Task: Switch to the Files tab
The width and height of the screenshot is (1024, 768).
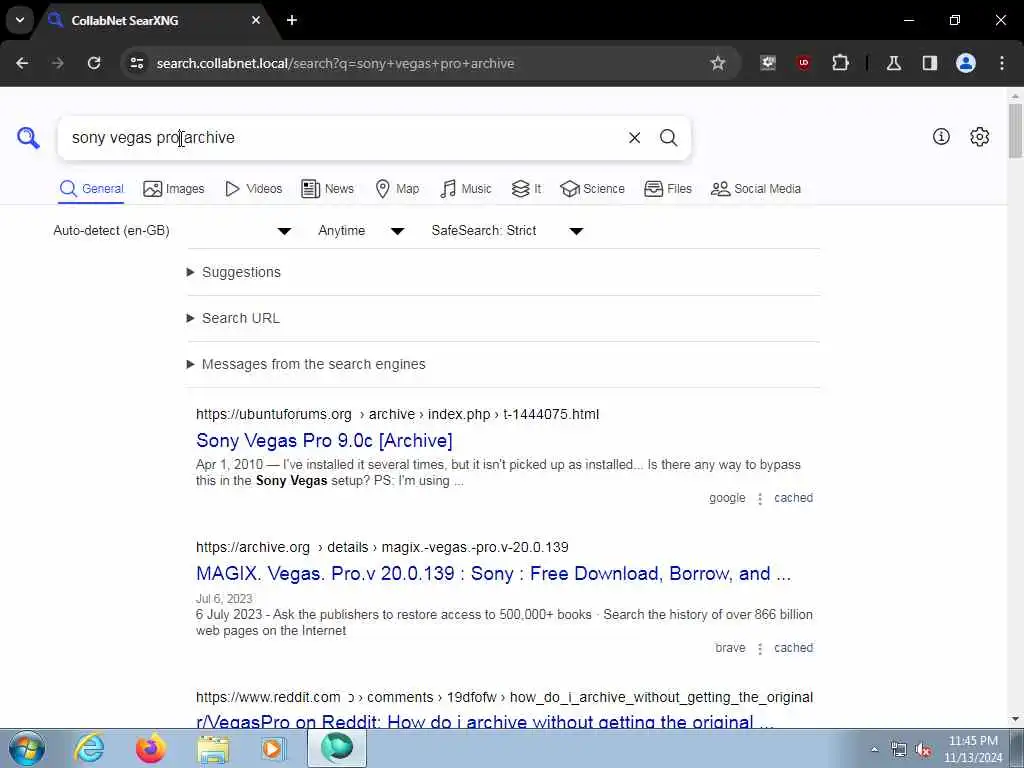Action: coord(667,189)
